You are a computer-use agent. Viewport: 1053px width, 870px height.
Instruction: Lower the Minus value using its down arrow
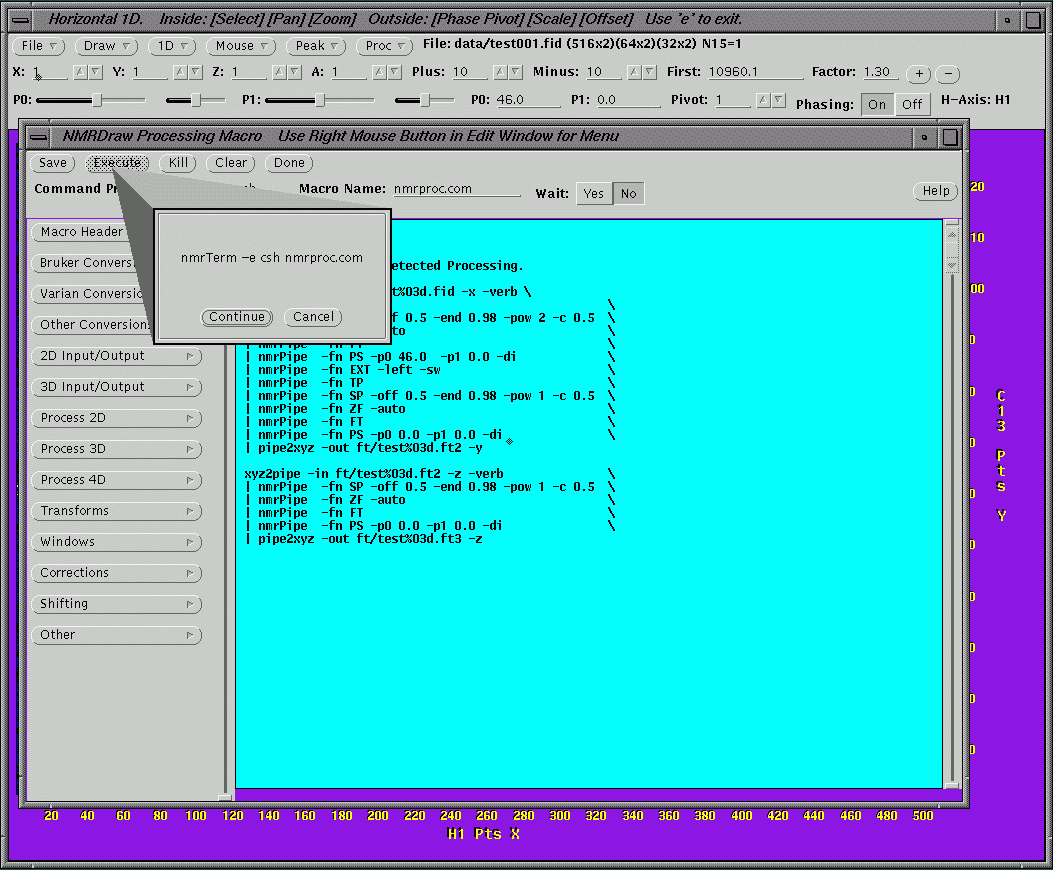click(x=649, y=72)
